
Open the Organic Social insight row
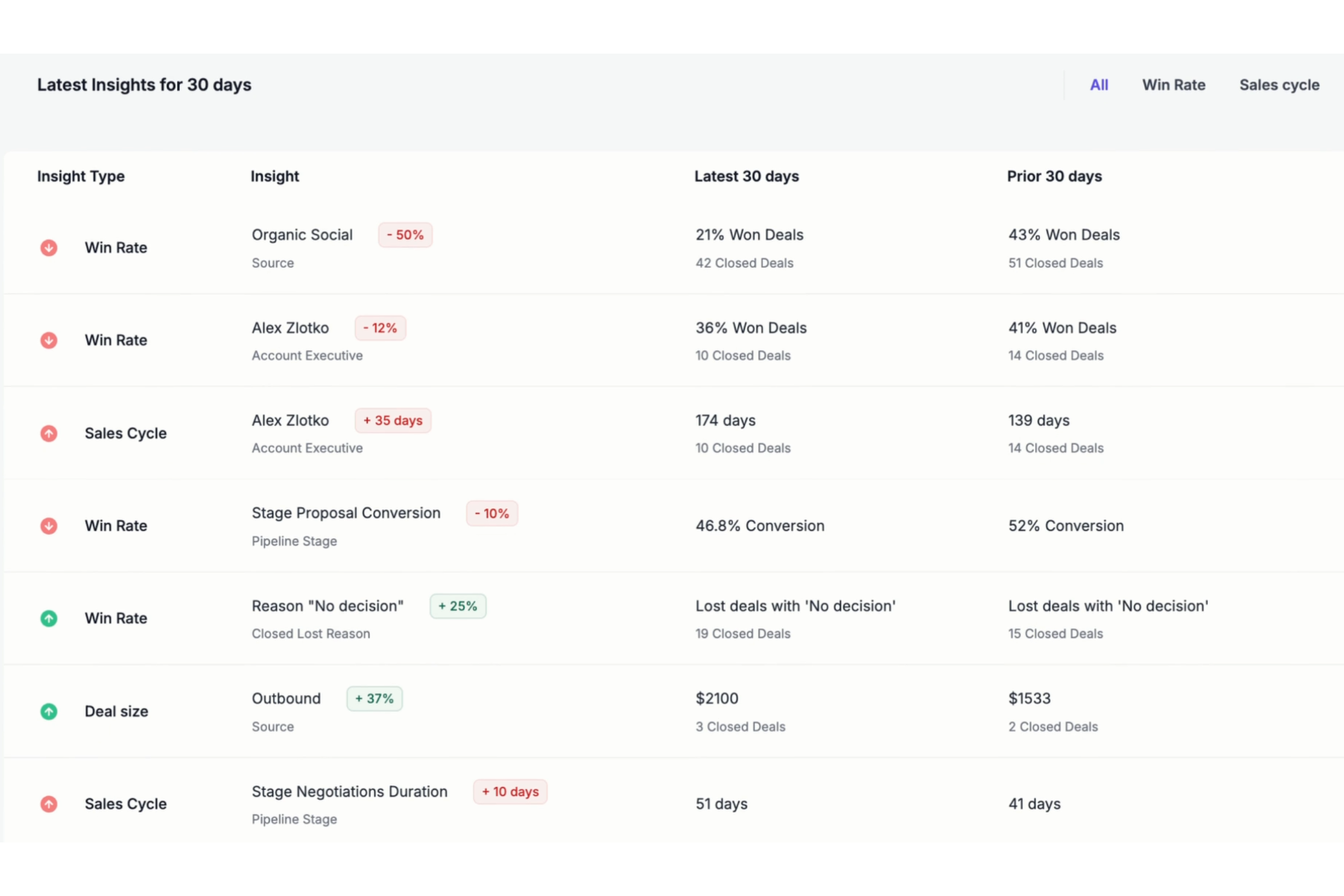(301, 234)
